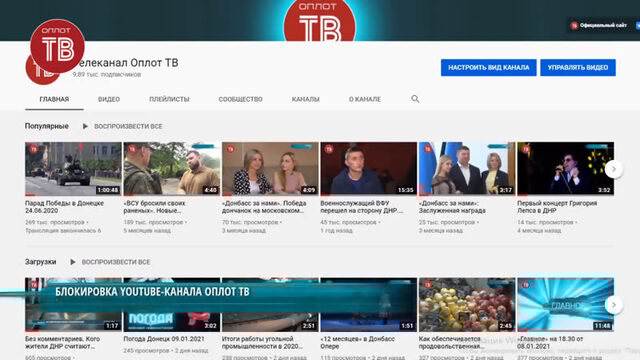Switch to the Главная tab

(x=54, y=99)
